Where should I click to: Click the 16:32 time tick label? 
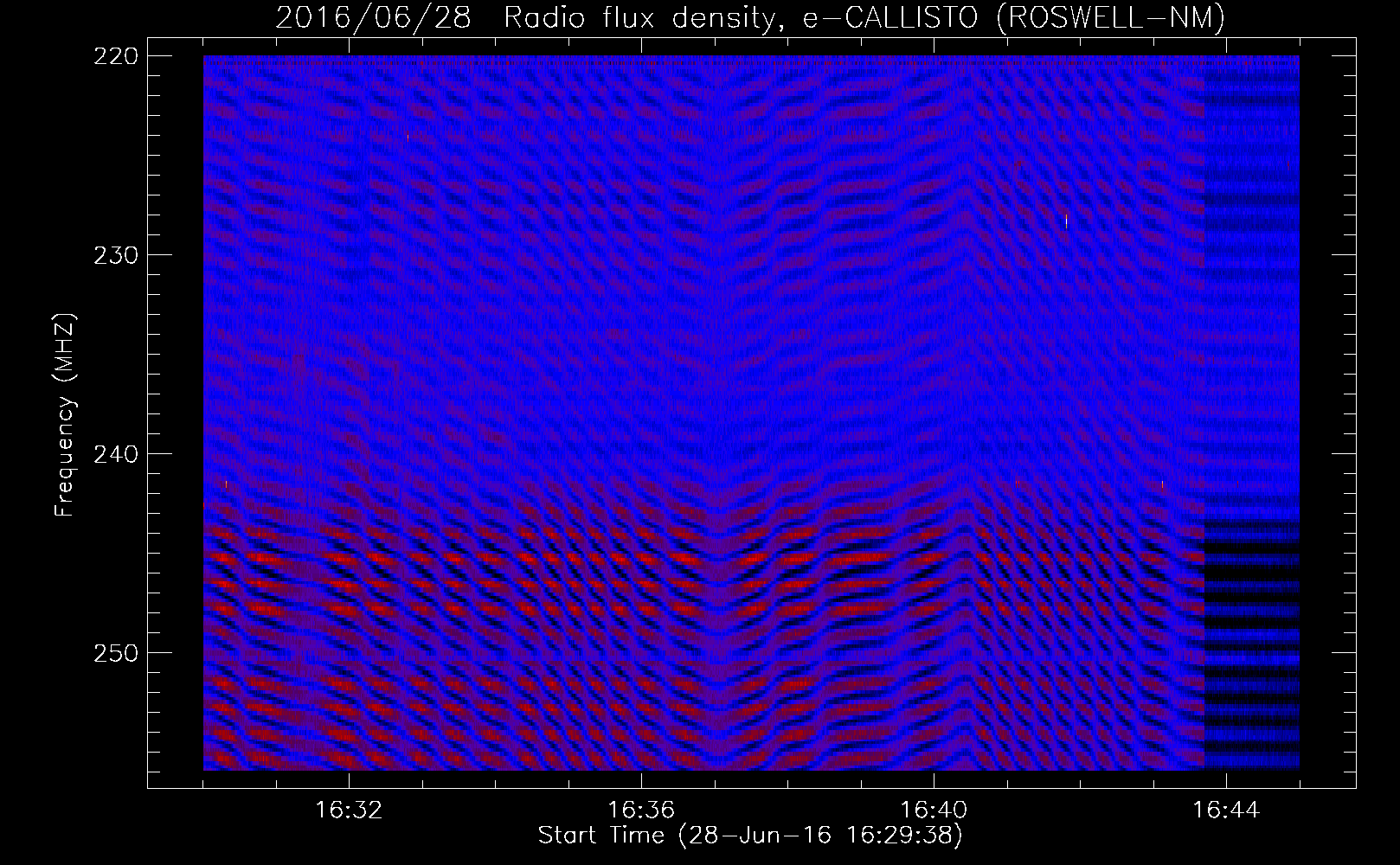(x=349, y=811)
